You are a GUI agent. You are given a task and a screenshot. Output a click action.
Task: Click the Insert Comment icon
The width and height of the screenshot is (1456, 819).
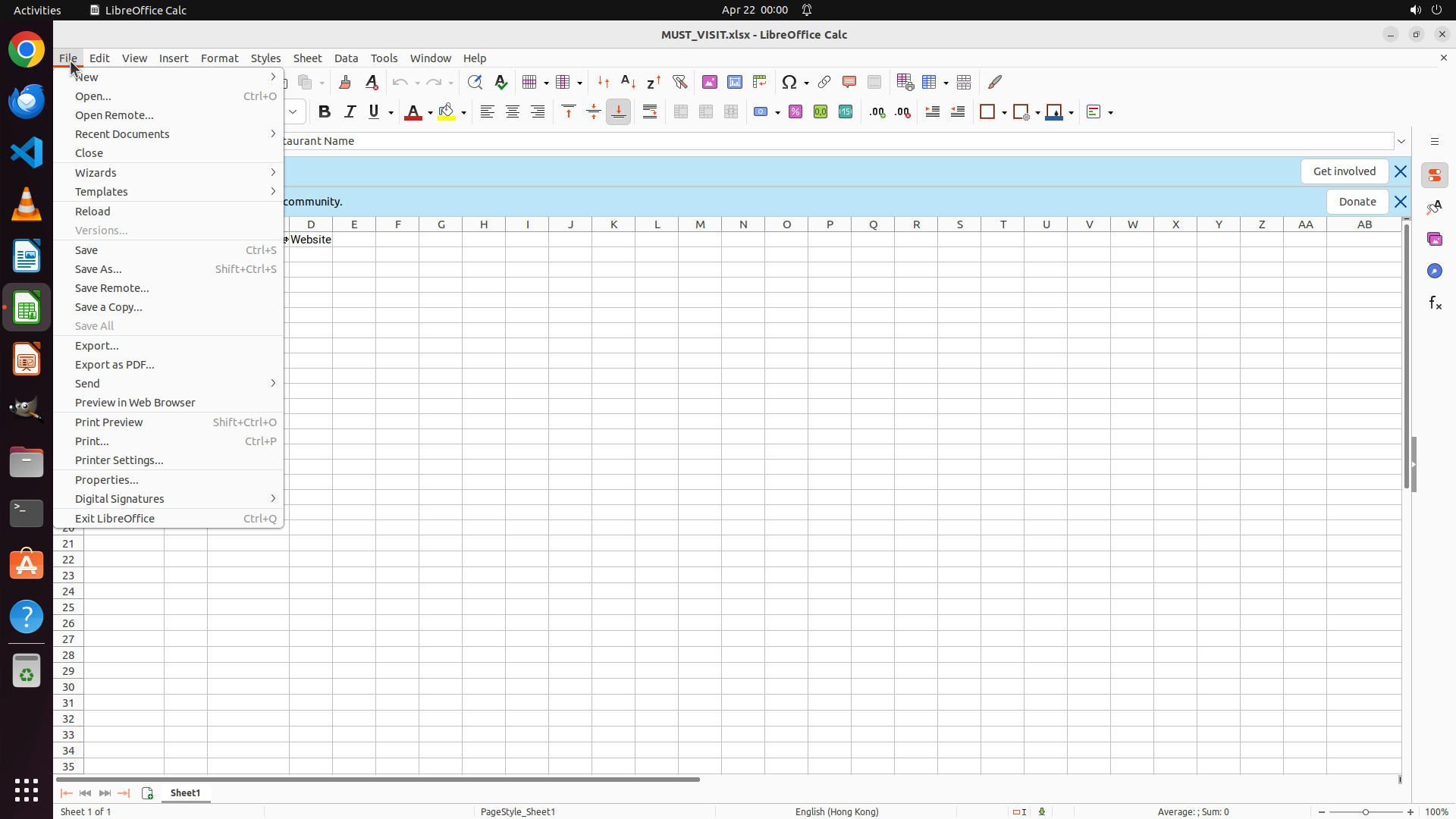click(849, 82)
